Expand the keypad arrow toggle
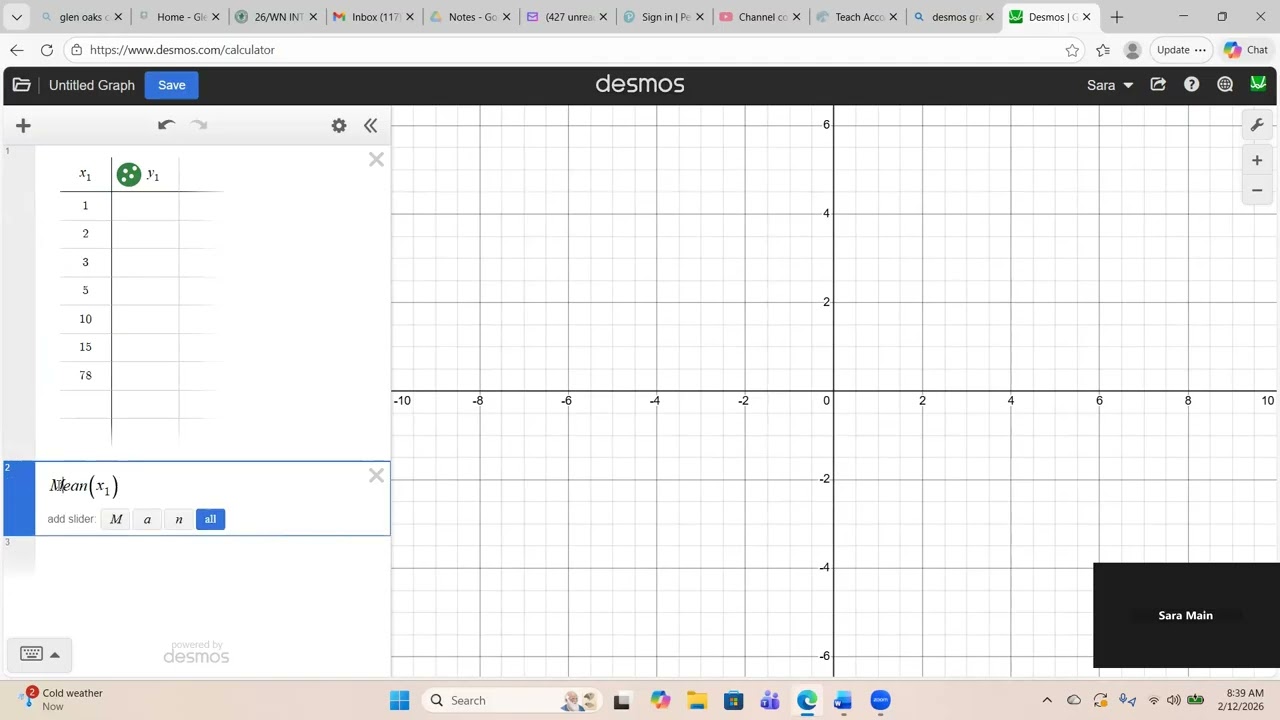This screenshot has height=720, width=1280. [x=55, y=655]
